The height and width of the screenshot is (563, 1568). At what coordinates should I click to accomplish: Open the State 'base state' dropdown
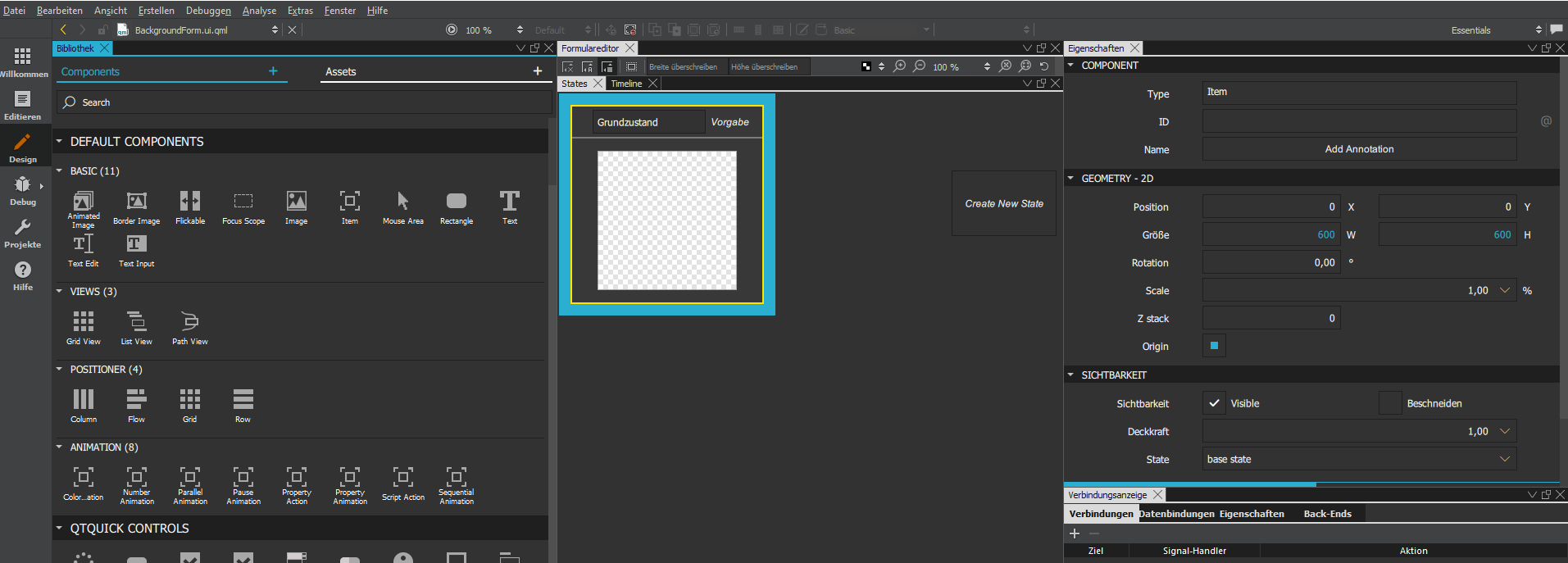coord(1359,459)
